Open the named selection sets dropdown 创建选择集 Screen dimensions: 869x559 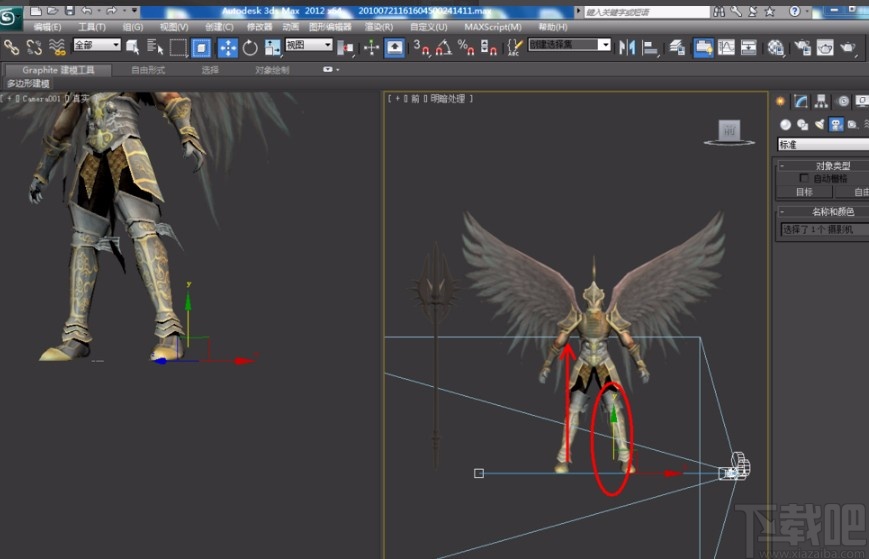tap(569, 45)
